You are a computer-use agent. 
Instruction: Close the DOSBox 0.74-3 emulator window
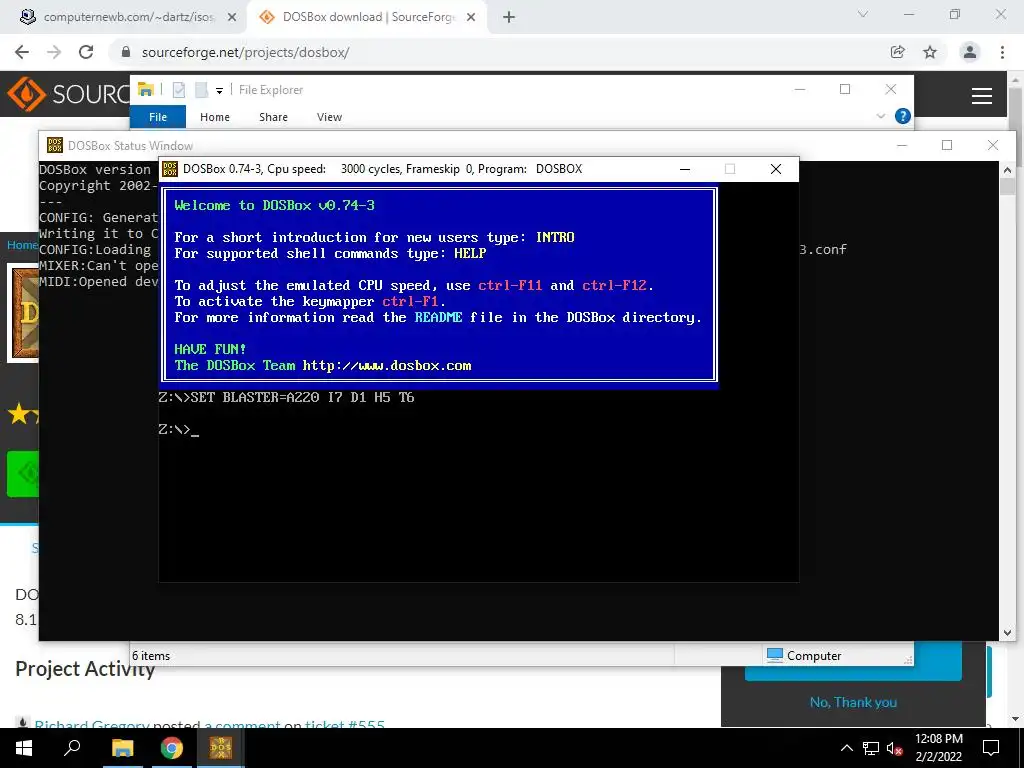click(776, 169)
